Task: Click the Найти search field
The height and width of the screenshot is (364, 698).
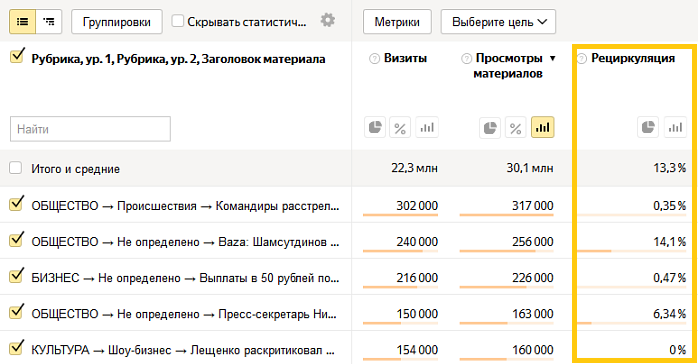Action: pyautogui.click(x=90, y=129)
